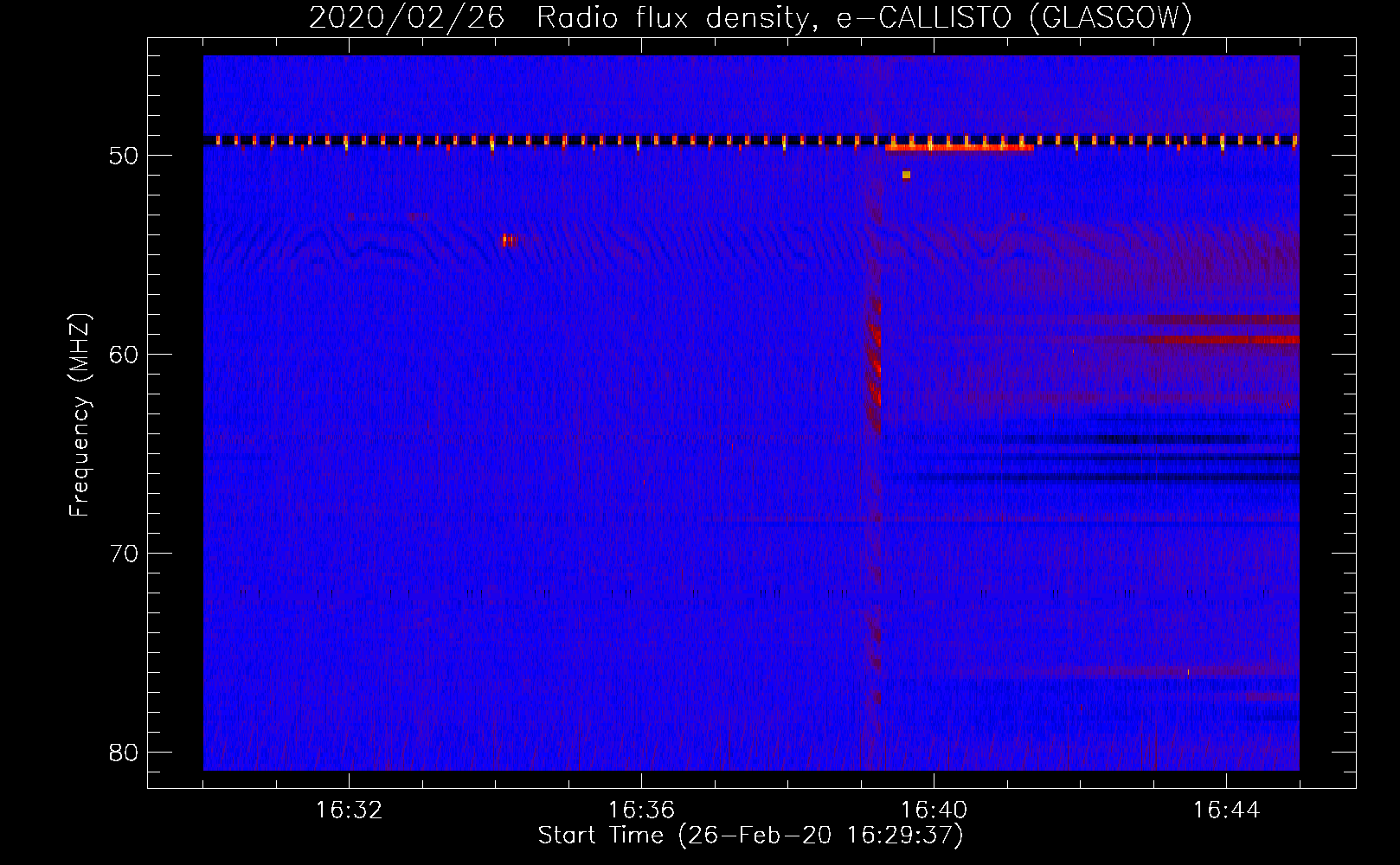1400x865 pixels.
Task: Click the 16:36 time tick label
Action: 641,811
